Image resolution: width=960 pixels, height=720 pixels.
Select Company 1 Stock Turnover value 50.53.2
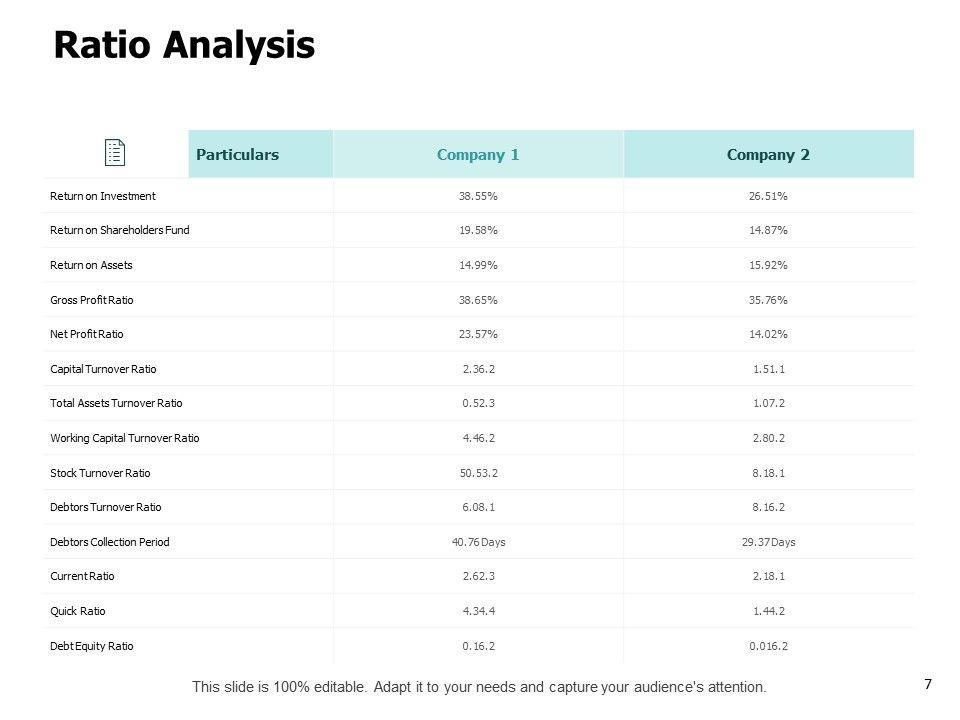[x=478, y=473]
